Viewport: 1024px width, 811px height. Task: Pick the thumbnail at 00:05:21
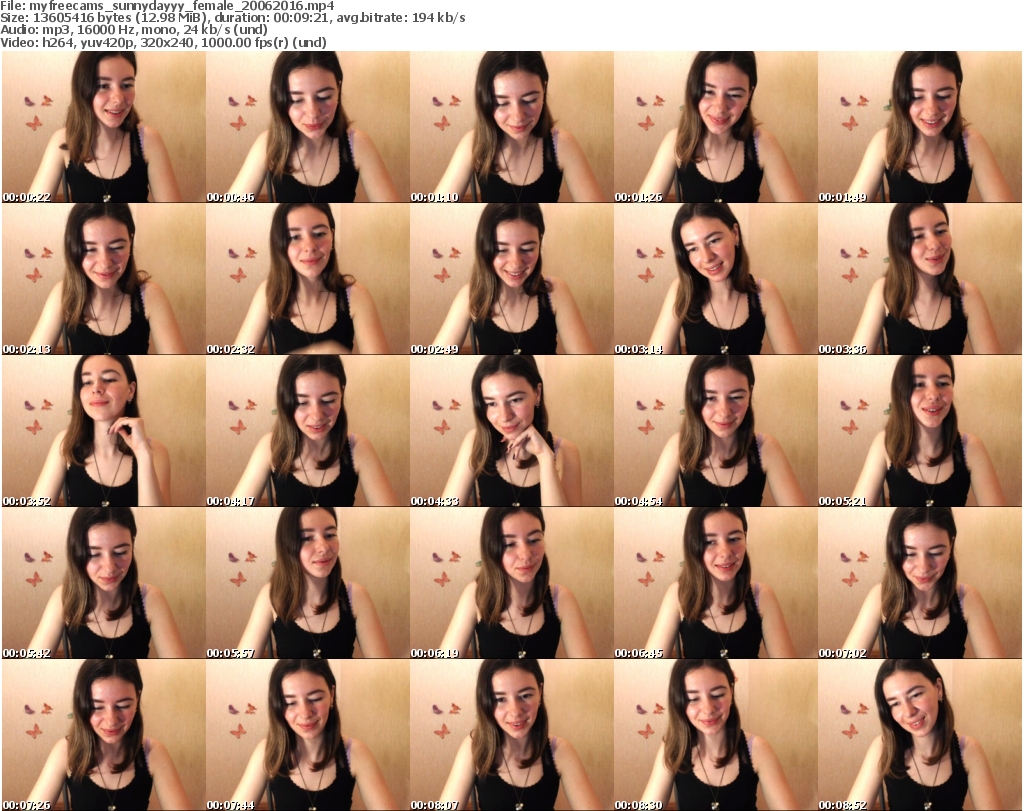click(920, 431)
